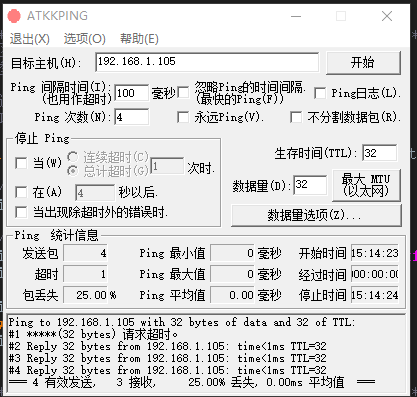Click the Ping 最小值 value field
The image size is (417, 397).
pos(233,253)
